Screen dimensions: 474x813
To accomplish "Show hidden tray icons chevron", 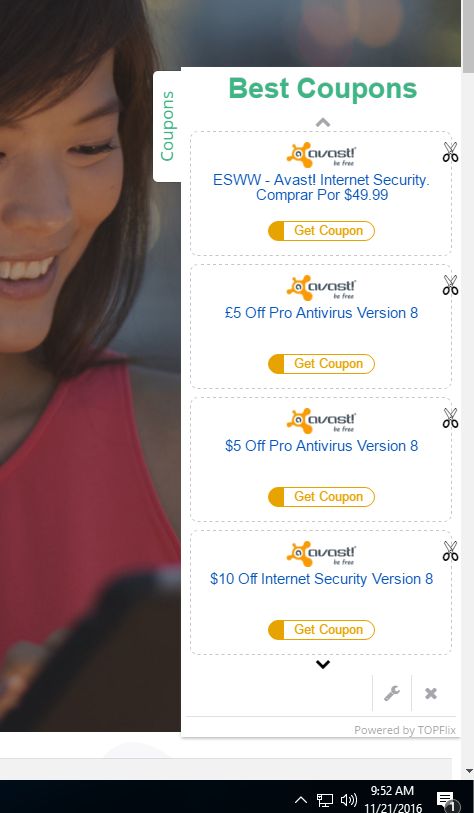I will pyautogui.click(x=301, y=800).
